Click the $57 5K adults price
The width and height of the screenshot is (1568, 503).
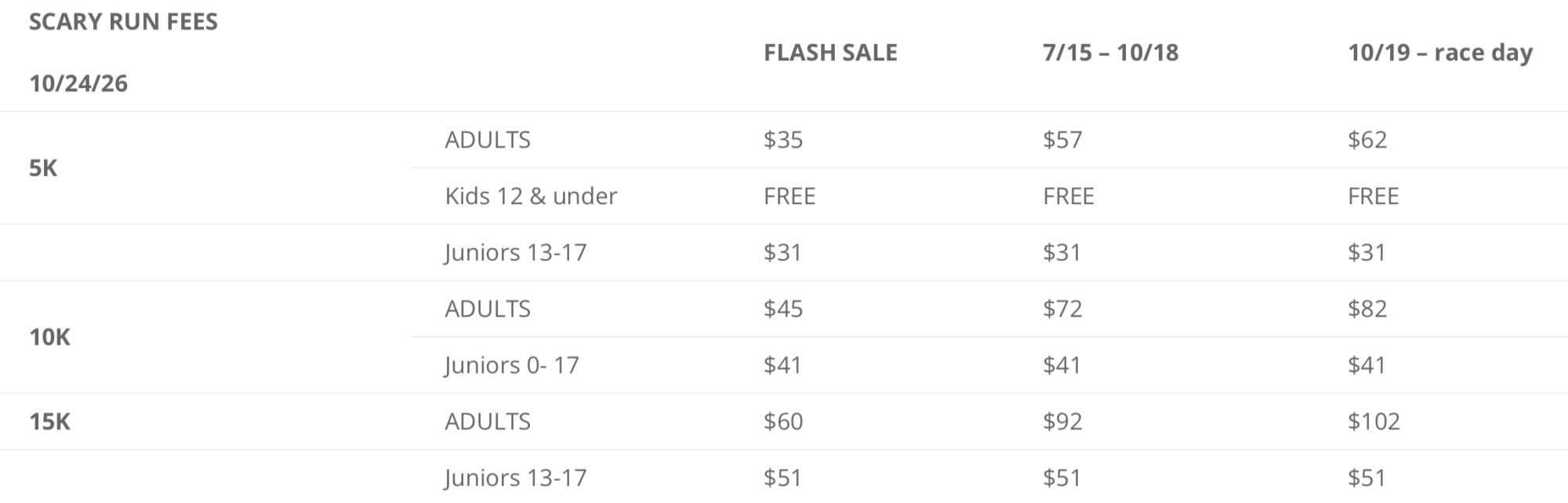(x=1062, y=140)
